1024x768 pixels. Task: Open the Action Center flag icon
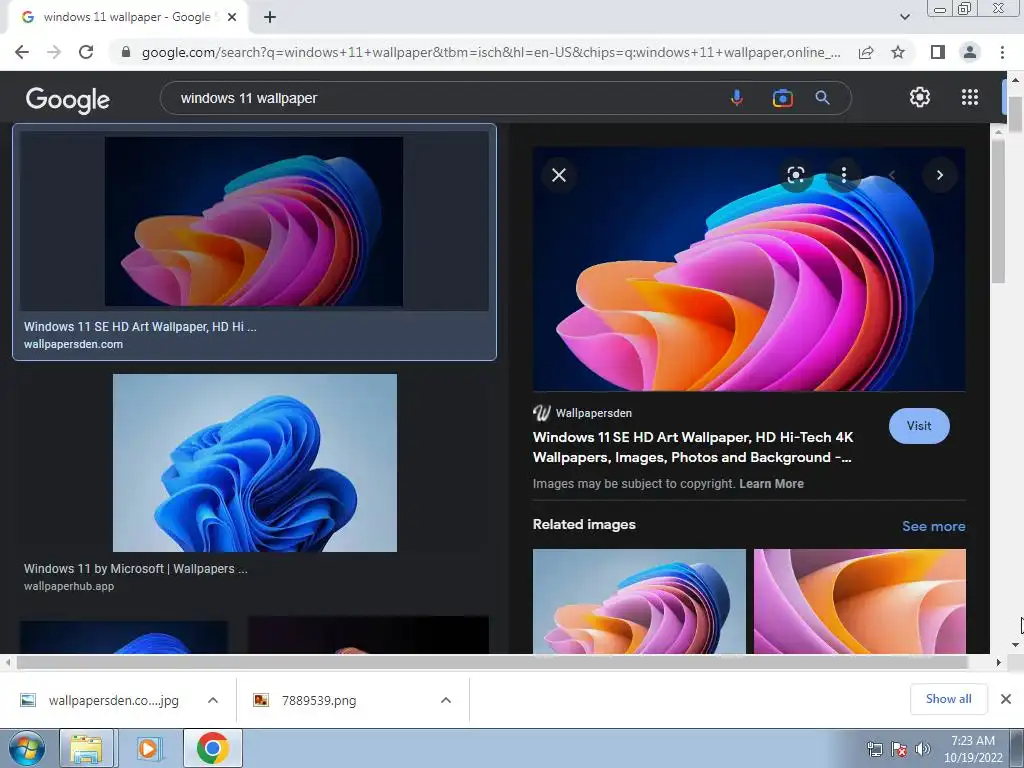(x=899, y=749)
